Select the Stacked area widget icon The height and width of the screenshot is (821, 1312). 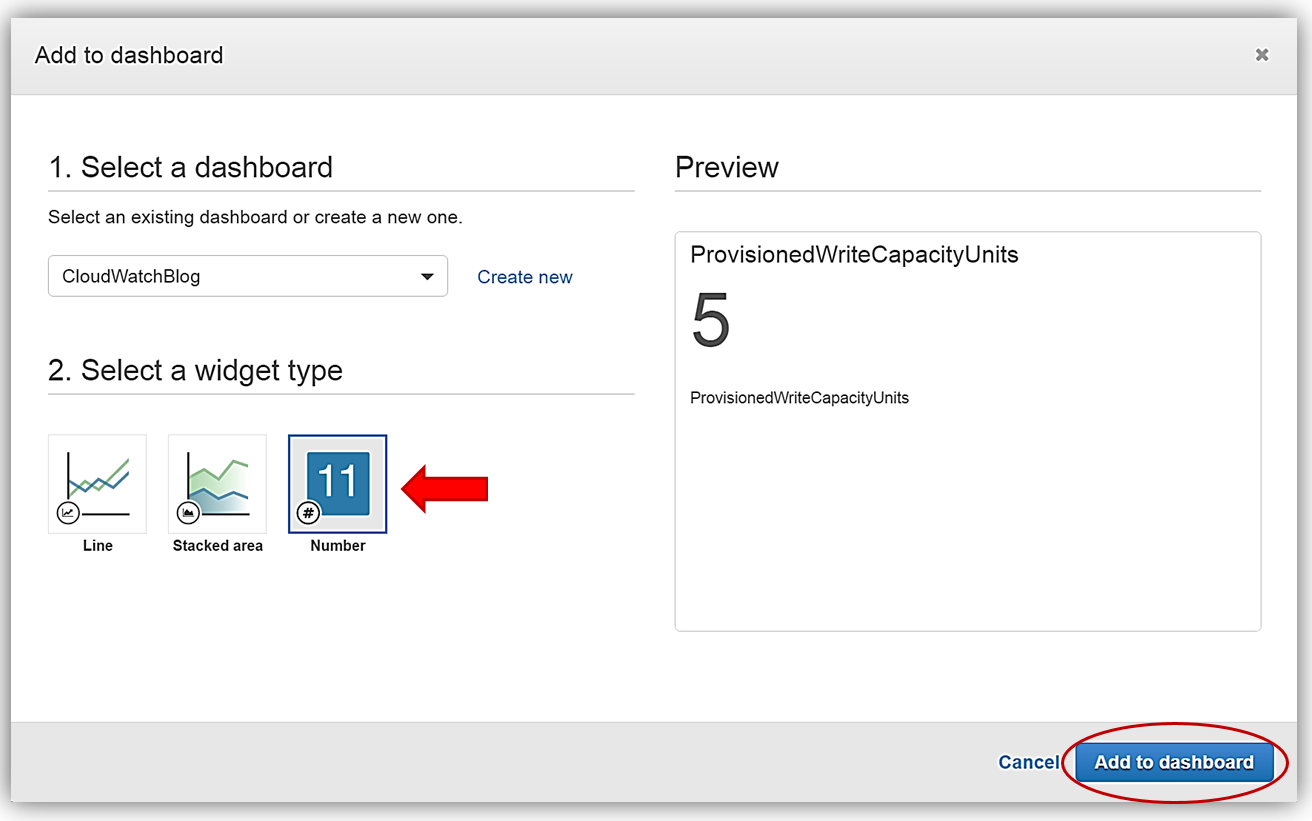(217, 483)
